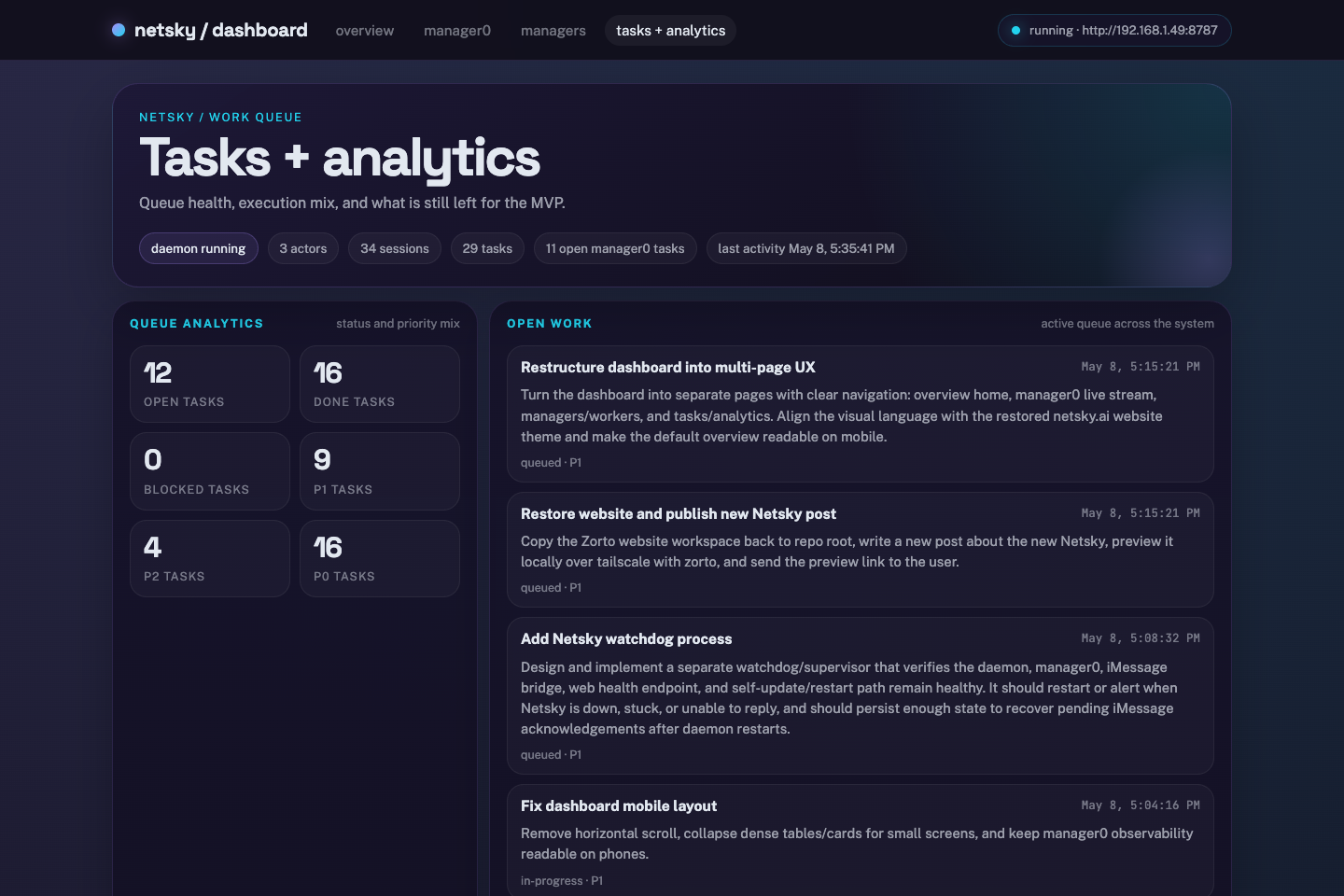Click the Tasks + analytics page heading
Screen dimensions: 1344x896
pyautogui.click(x=340, y=158)
